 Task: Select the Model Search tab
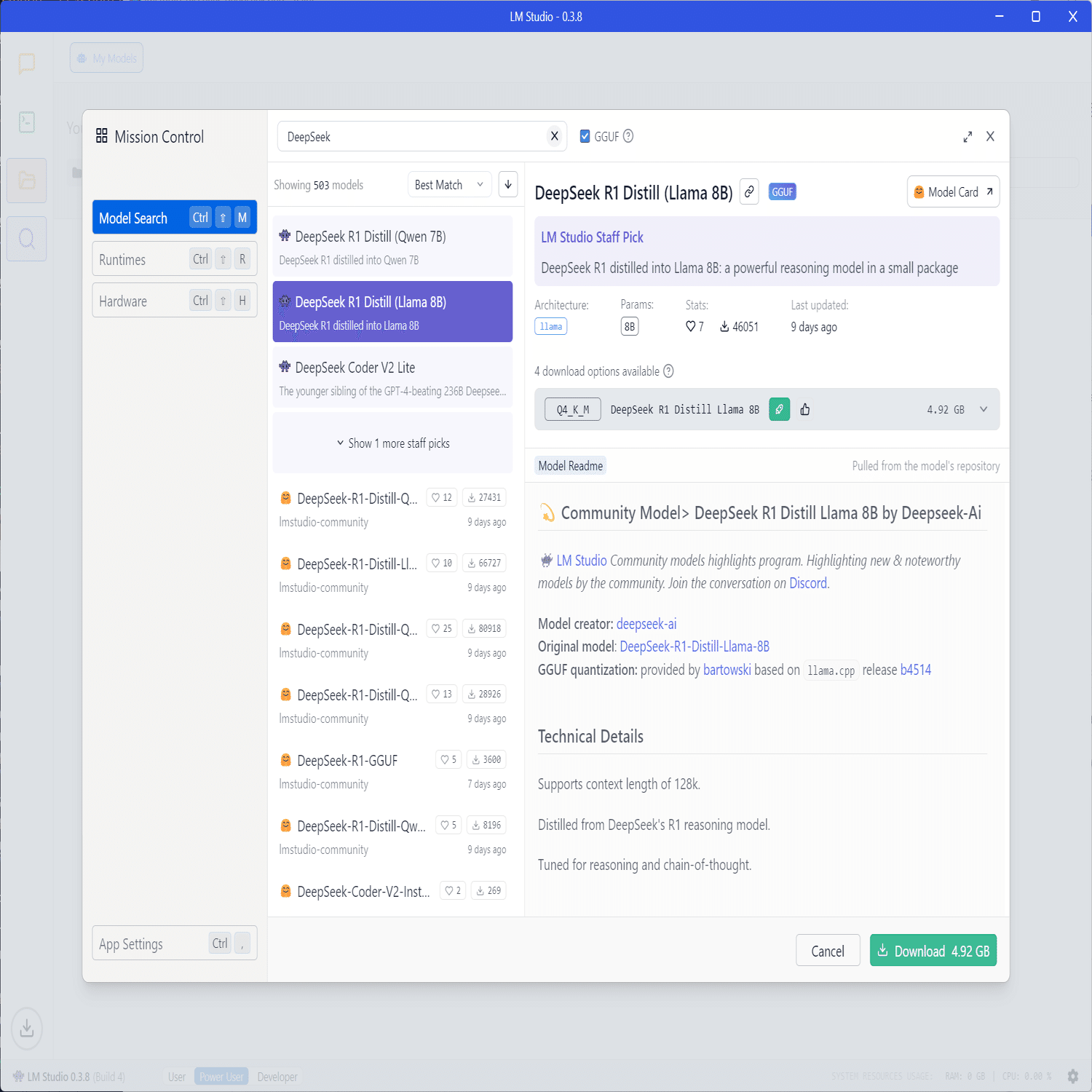pos(175,218)
